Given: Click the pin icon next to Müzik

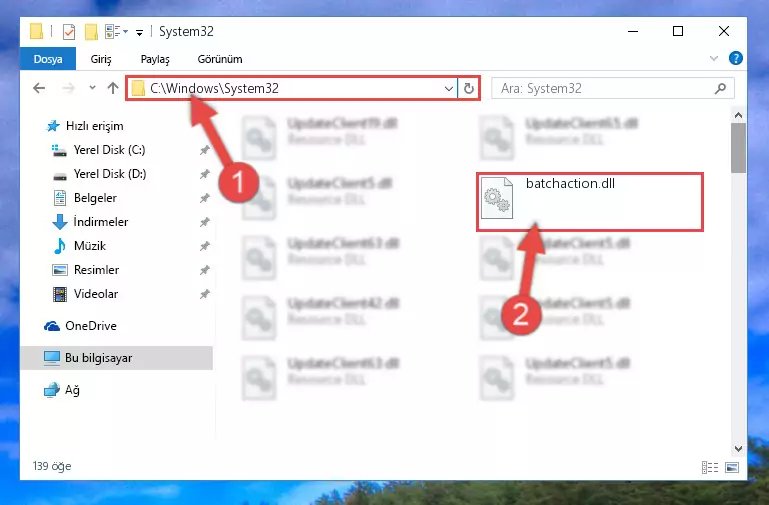Looking at the screenshot, I should pos(205,246).
